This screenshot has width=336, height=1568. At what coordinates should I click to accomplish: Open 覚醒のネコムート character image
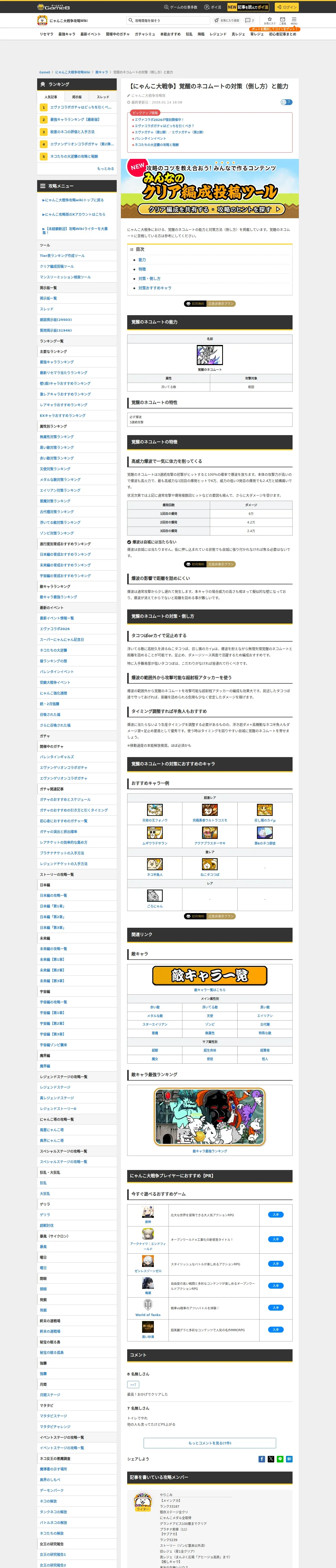(x=210, y=355)
